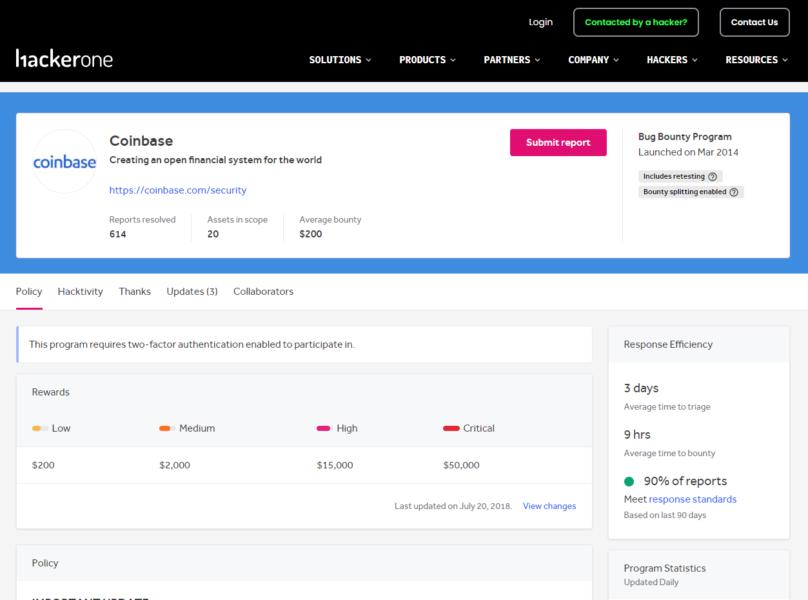Click the Contacted by a hacker? button
808x600 pixels.
coord(636,22)
